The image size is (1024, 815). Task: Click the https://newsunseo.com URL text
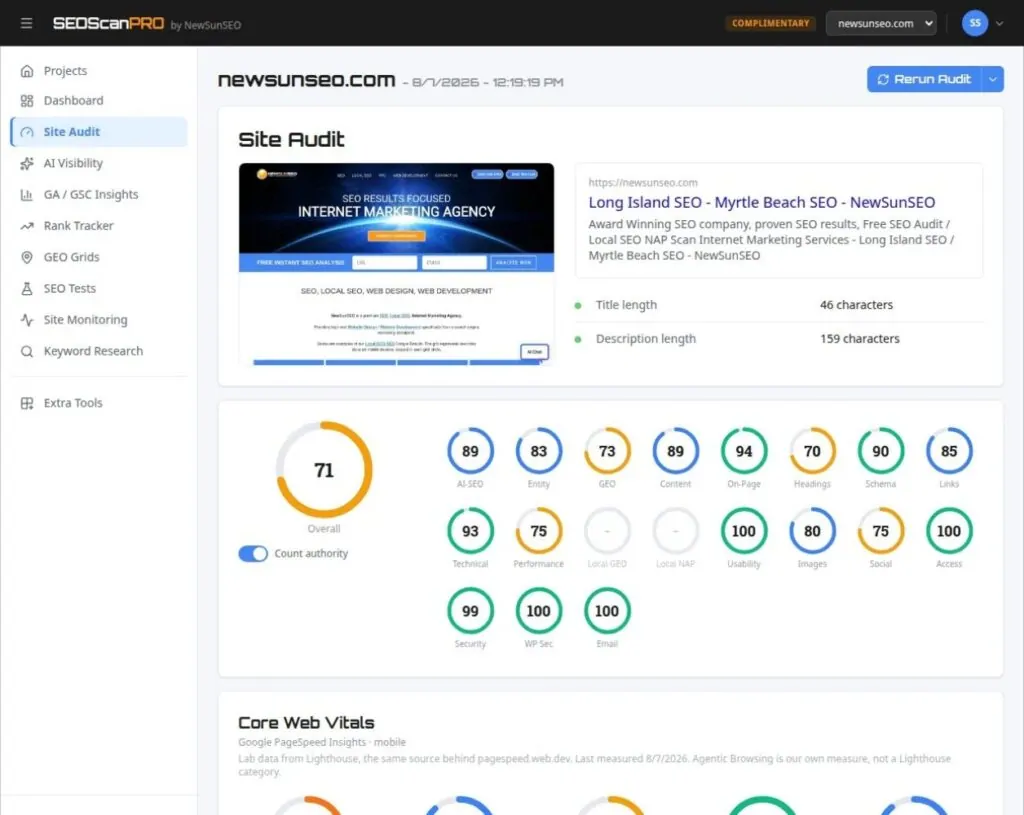[x=643, y=183]
